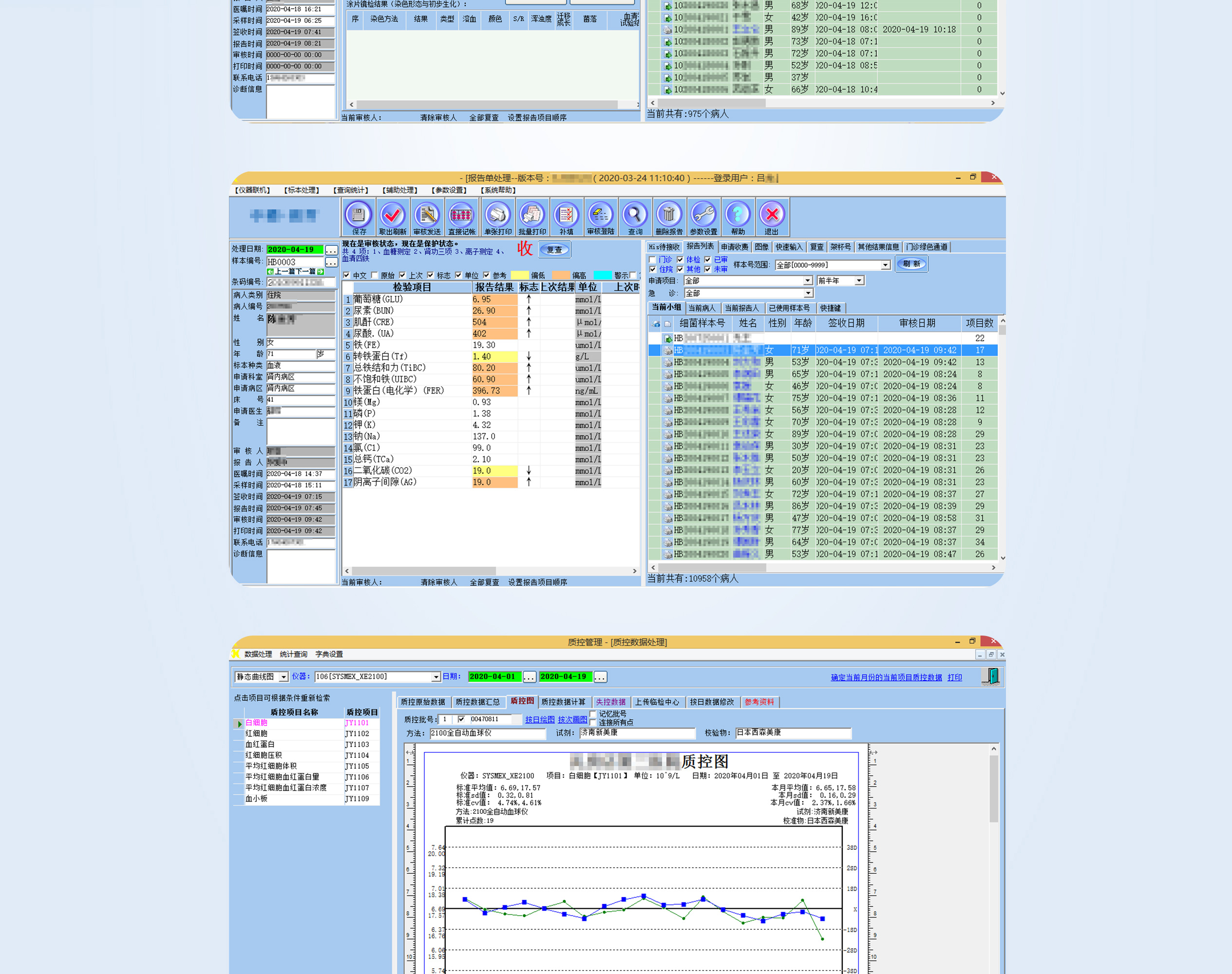Click the 保存 (Save) toolbar icon
This screenshot has height=974, width=1232.
pyautogui.click(x=359, y=216)
